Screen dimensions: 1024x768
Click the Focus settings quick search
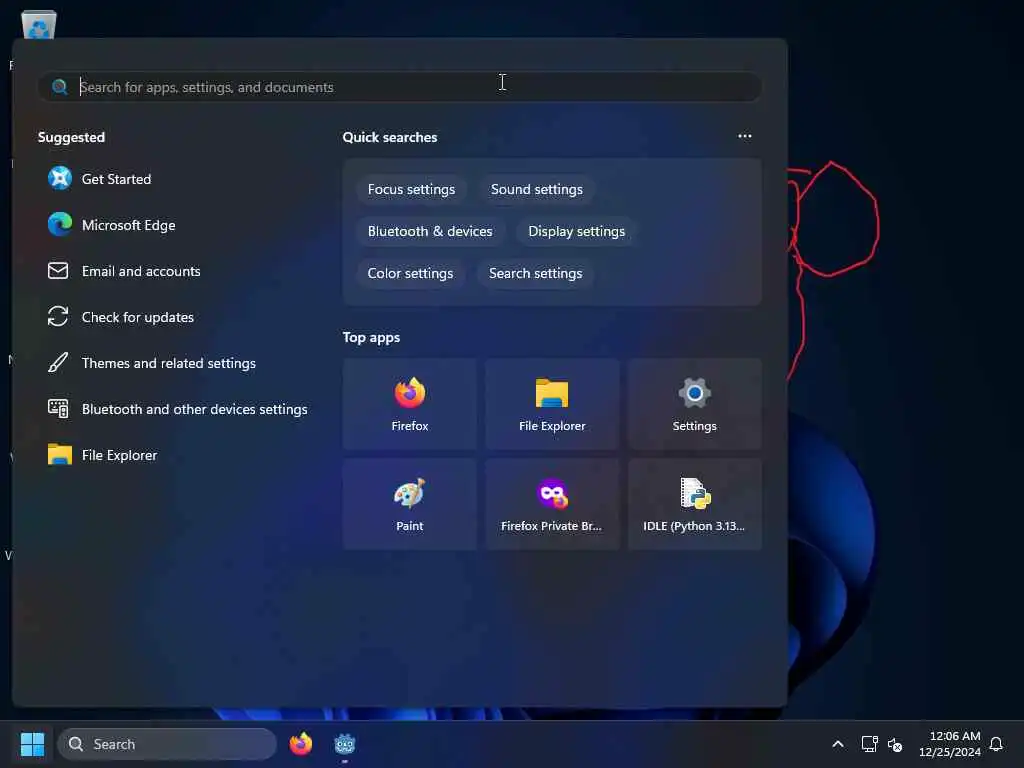(411, 189)
